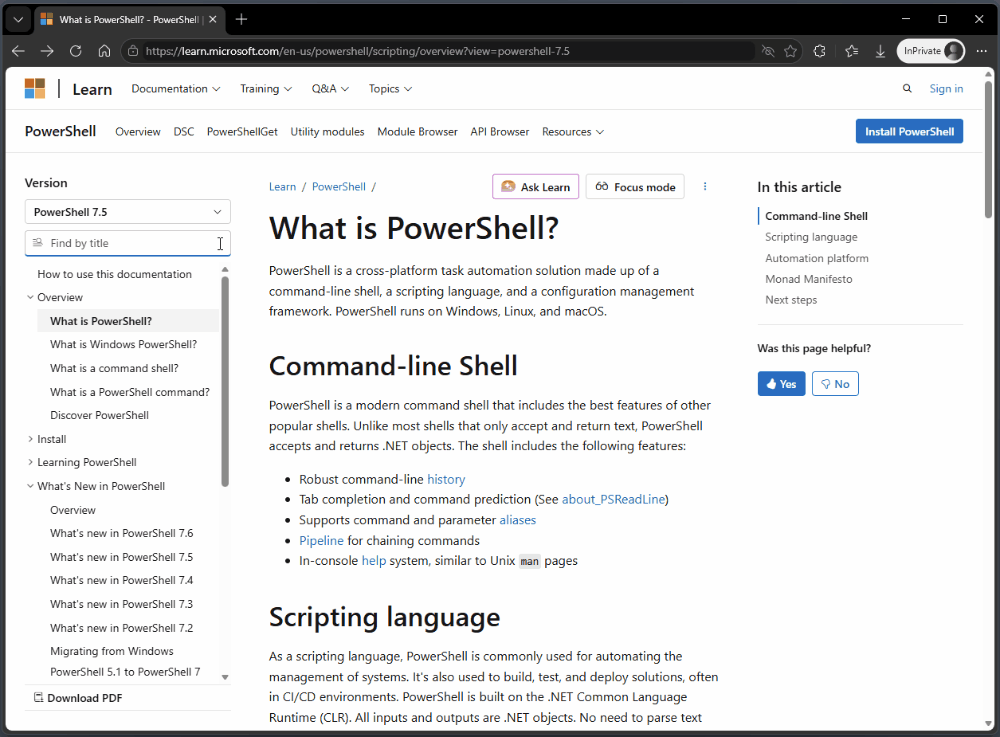Open the Overview nav item
This screenshot has height=737, width=1000.
click(138, 131)
